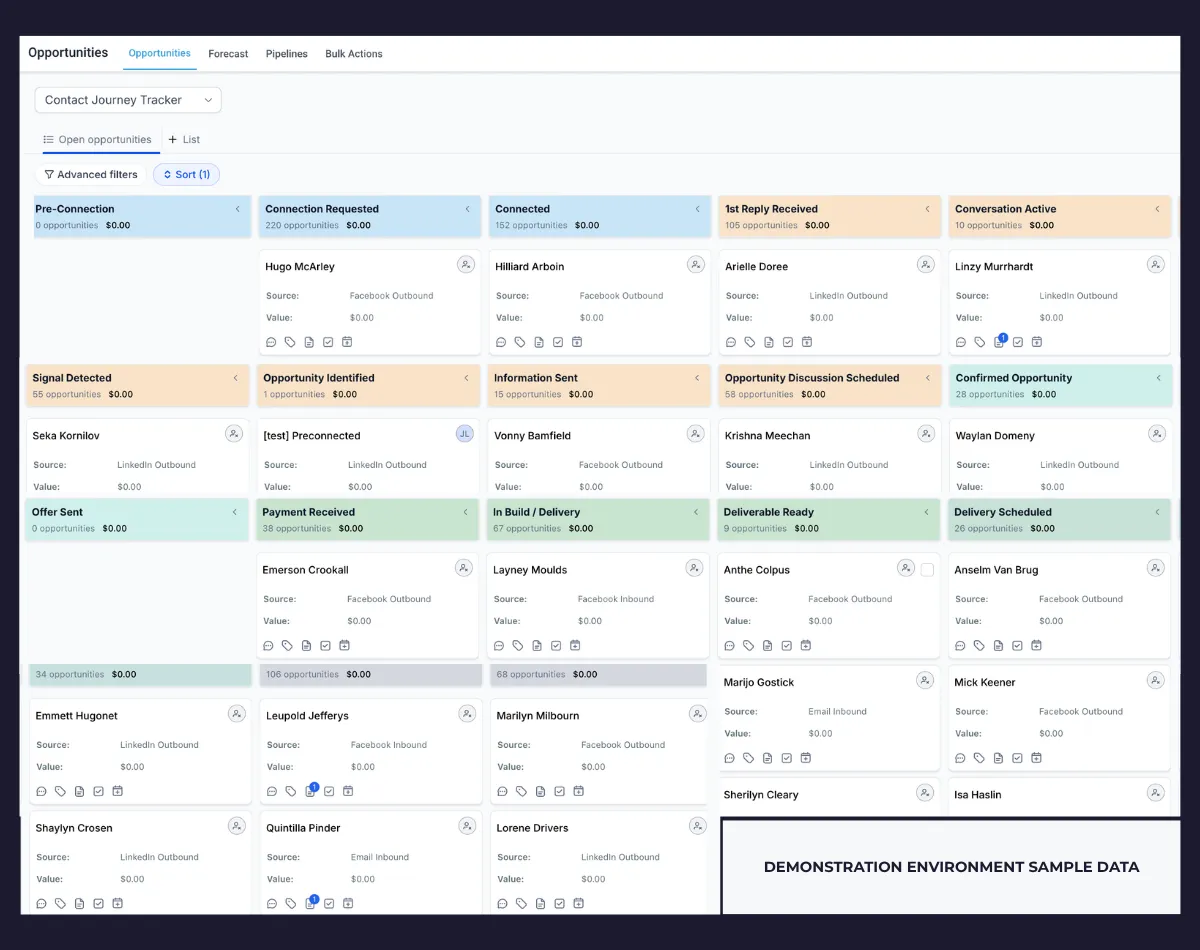Collapse the Conversation Active stage column
The image size is (1200, 950).
(1158, 209)
